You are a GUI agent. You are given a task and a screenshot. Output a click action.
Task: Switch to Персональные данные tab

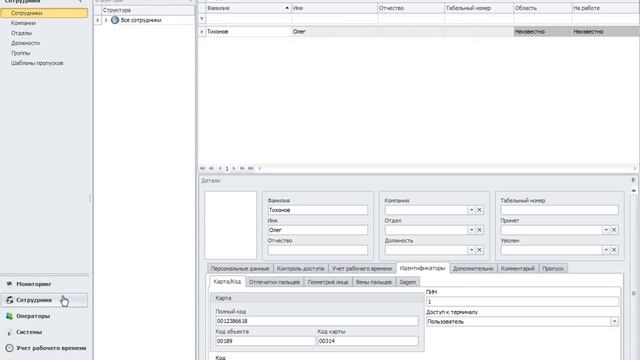coord(240,269)
